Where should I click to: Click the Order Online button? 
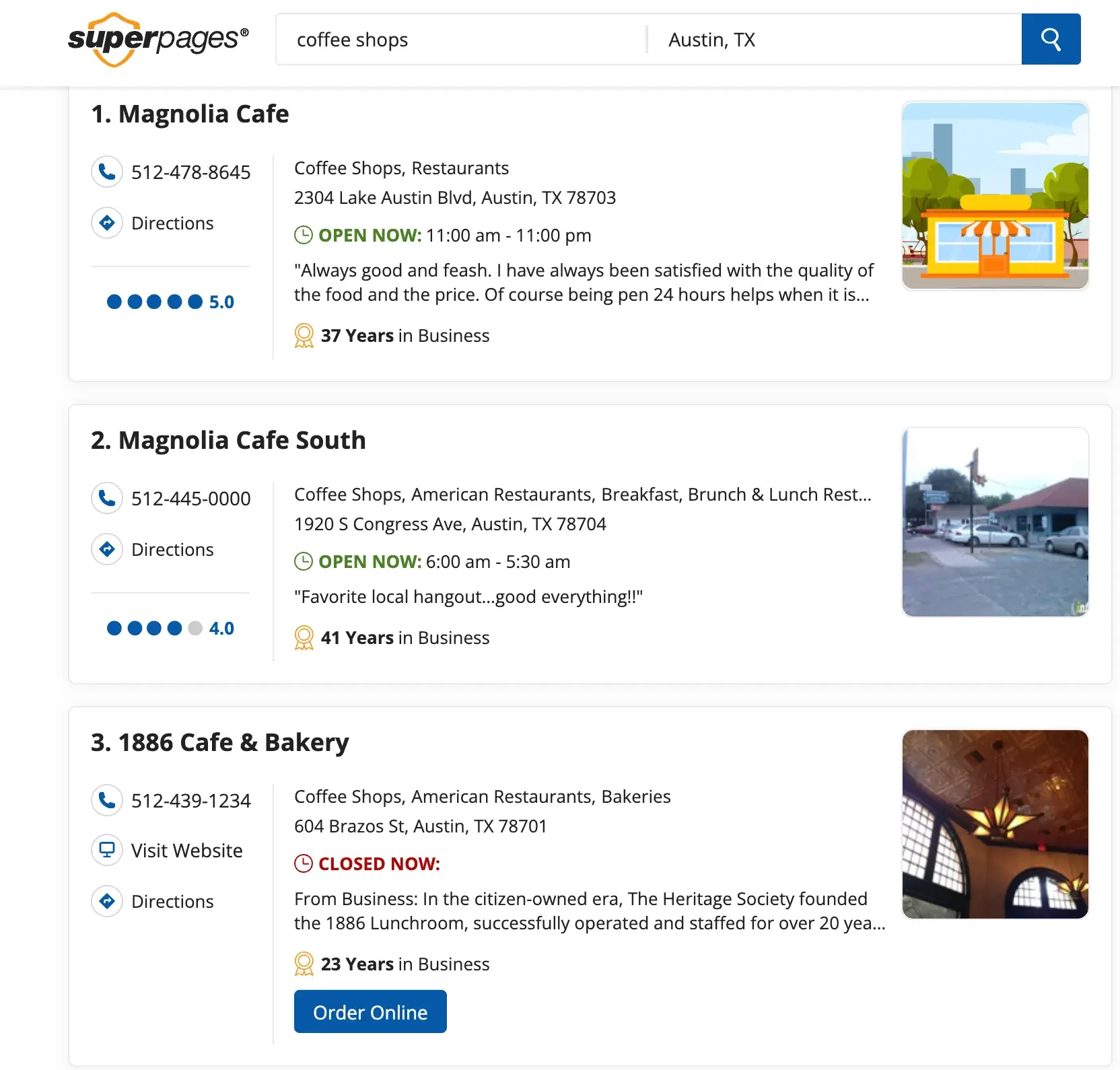coord(370,1011)
